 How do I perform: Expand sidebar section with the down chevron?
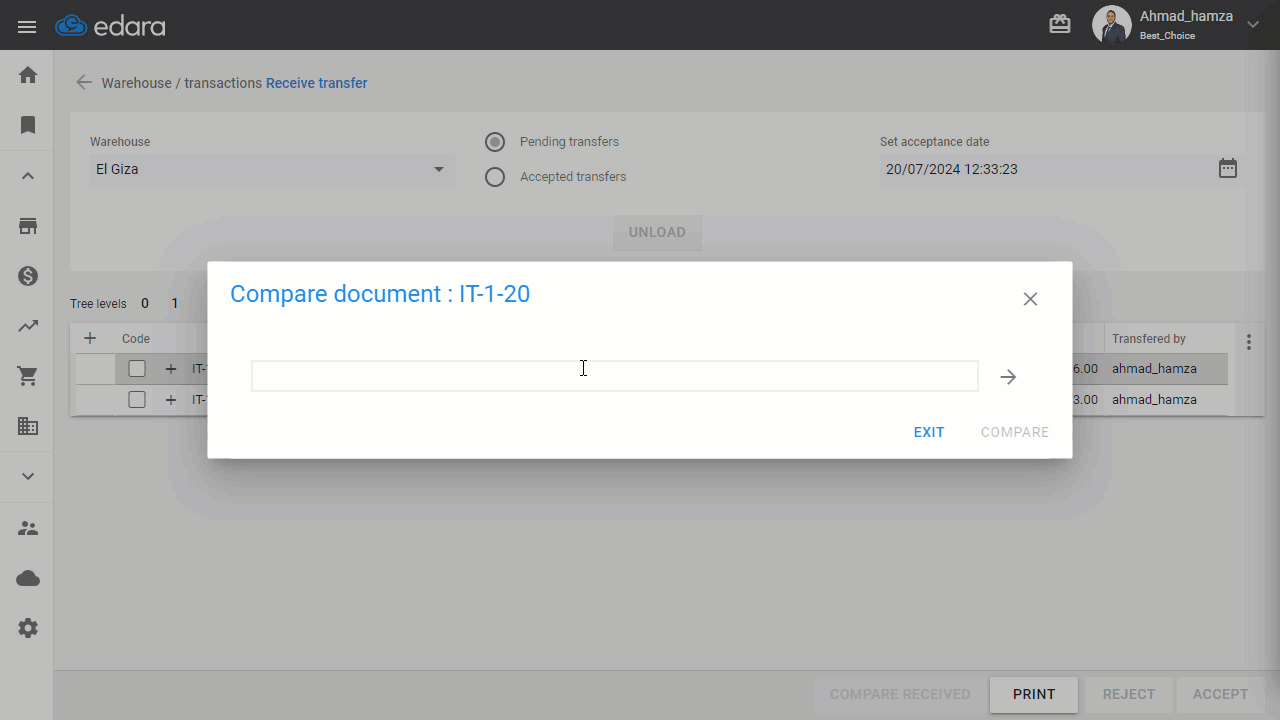pyautogui.click(x=28, y=476)
